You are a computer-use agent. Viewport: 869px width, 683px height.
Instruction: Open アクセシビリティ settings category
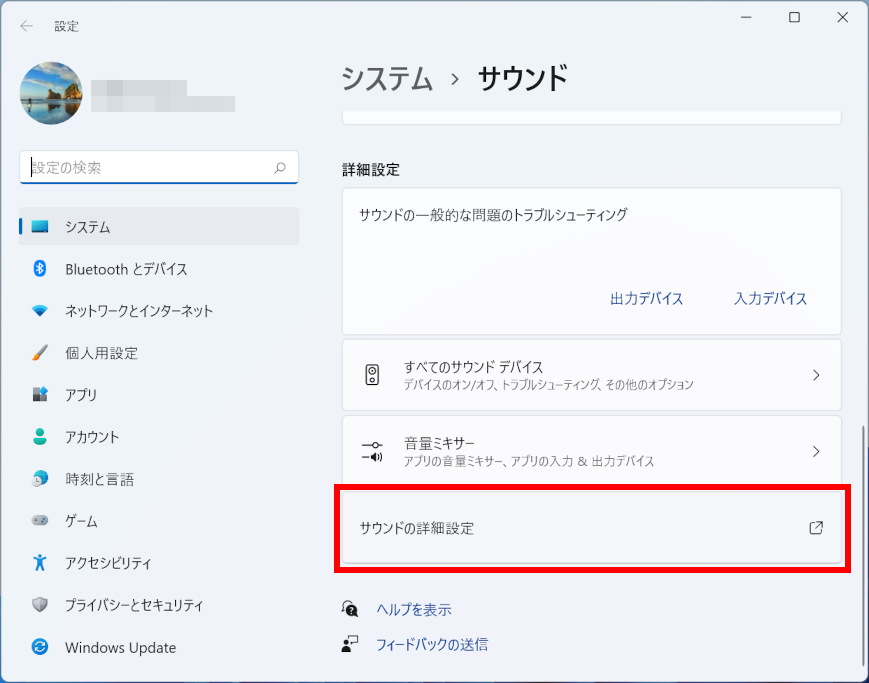pyautogui.click(x=108, y=563)
